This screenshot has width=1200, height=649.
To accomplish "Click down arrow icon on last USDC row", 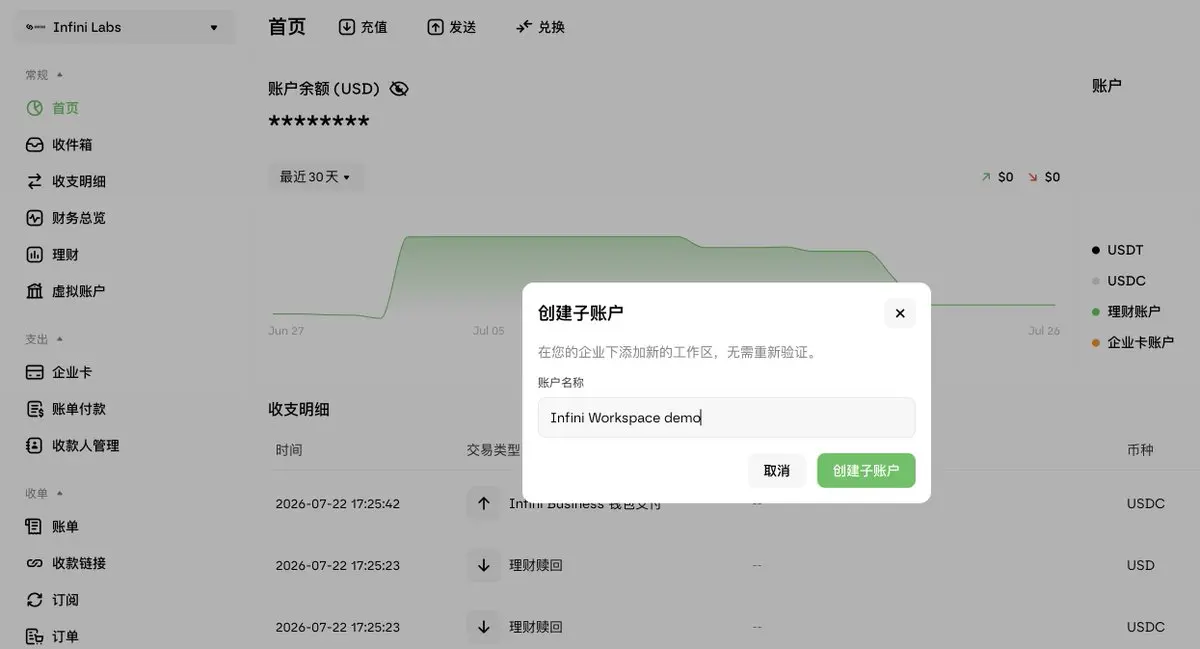I will (x=484, y=627).
